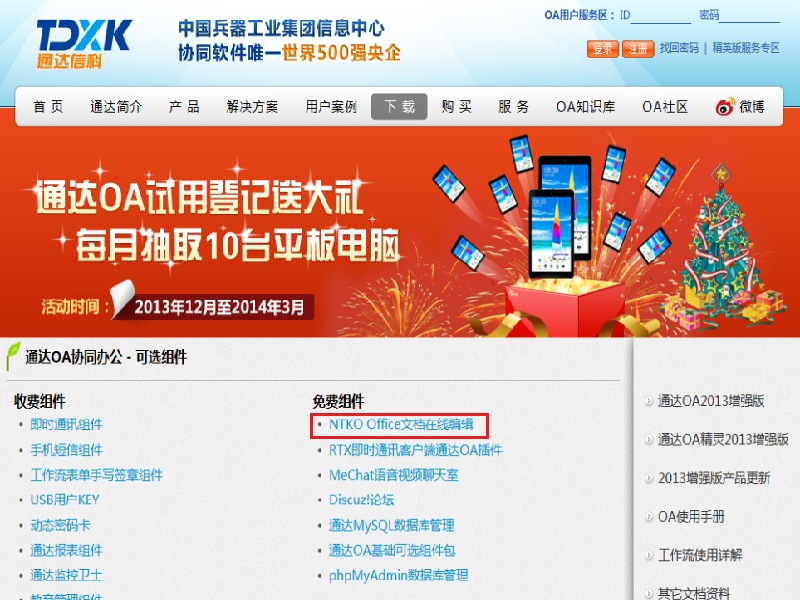The width and height of the screenshot is (800, 600).
Task: Click the bullet icon next to OA使用手册
Action: pos(649,517)
